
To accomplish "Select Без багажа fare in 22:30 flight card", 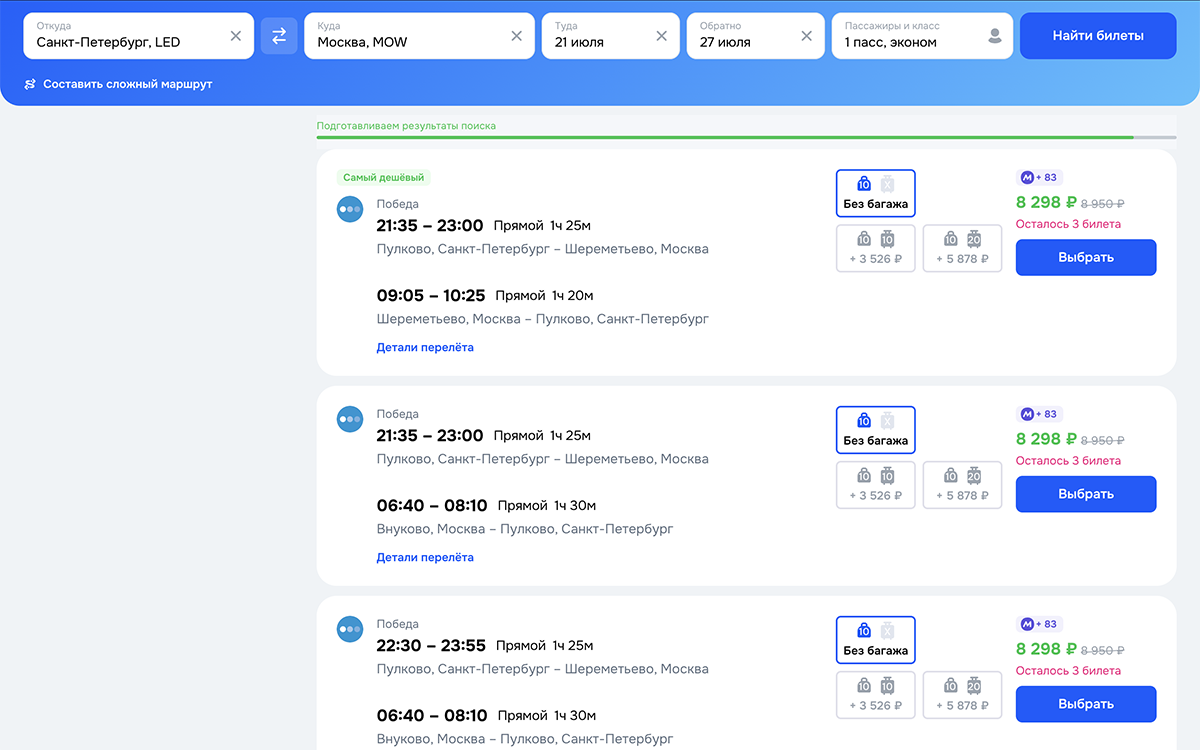I will pos(876,640).
